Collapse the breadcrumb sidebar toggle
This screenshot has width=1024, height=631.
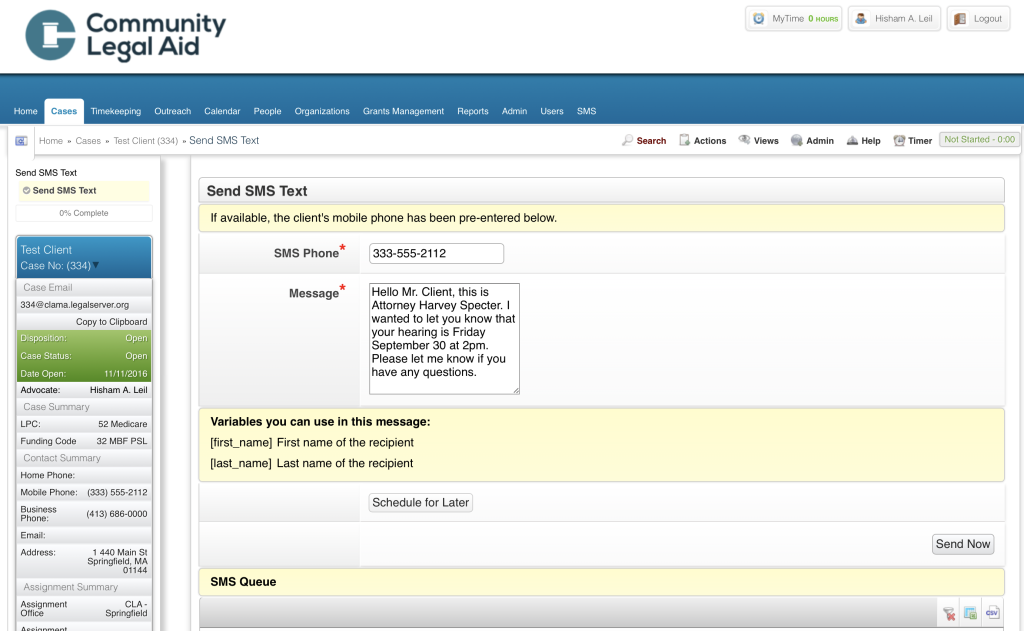(x=21, y=140)
